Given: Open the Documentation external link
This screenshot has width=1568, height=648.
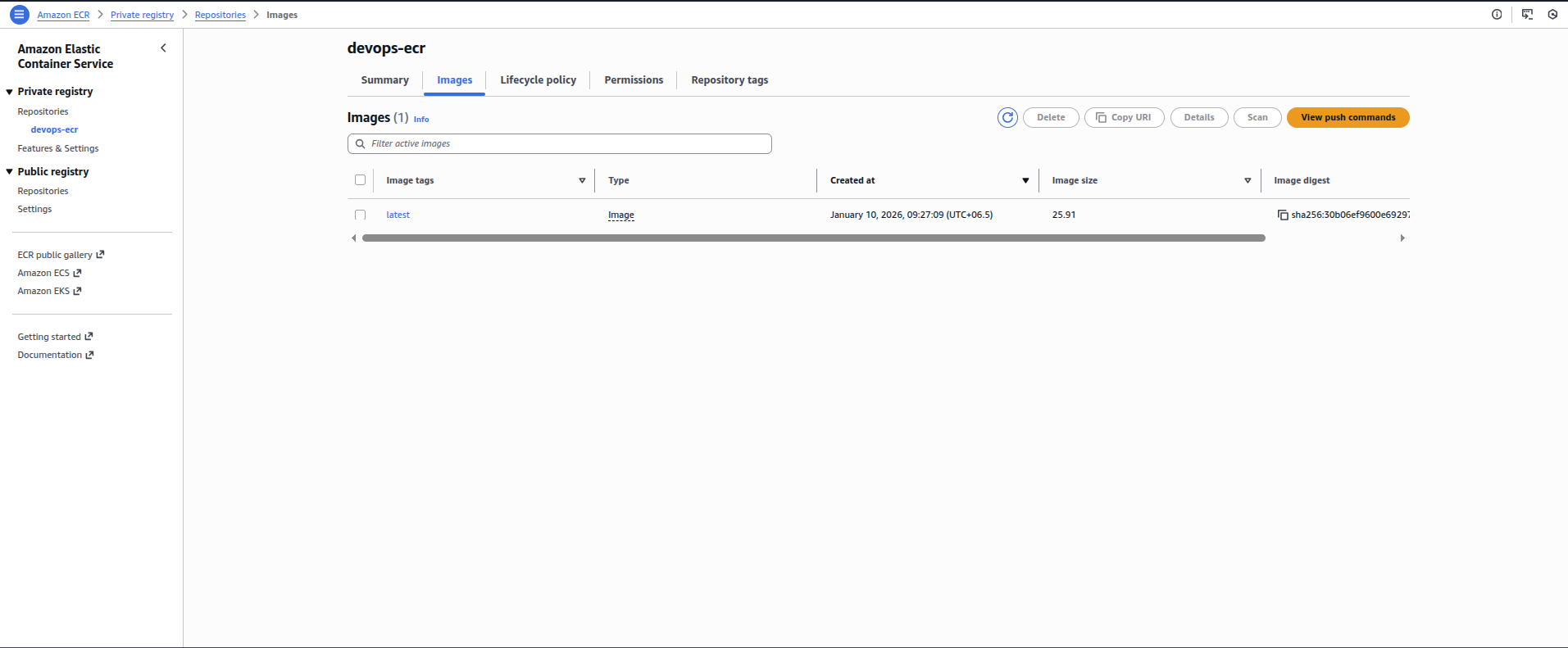Looking at the screenshot, I should tap(56, 355).
